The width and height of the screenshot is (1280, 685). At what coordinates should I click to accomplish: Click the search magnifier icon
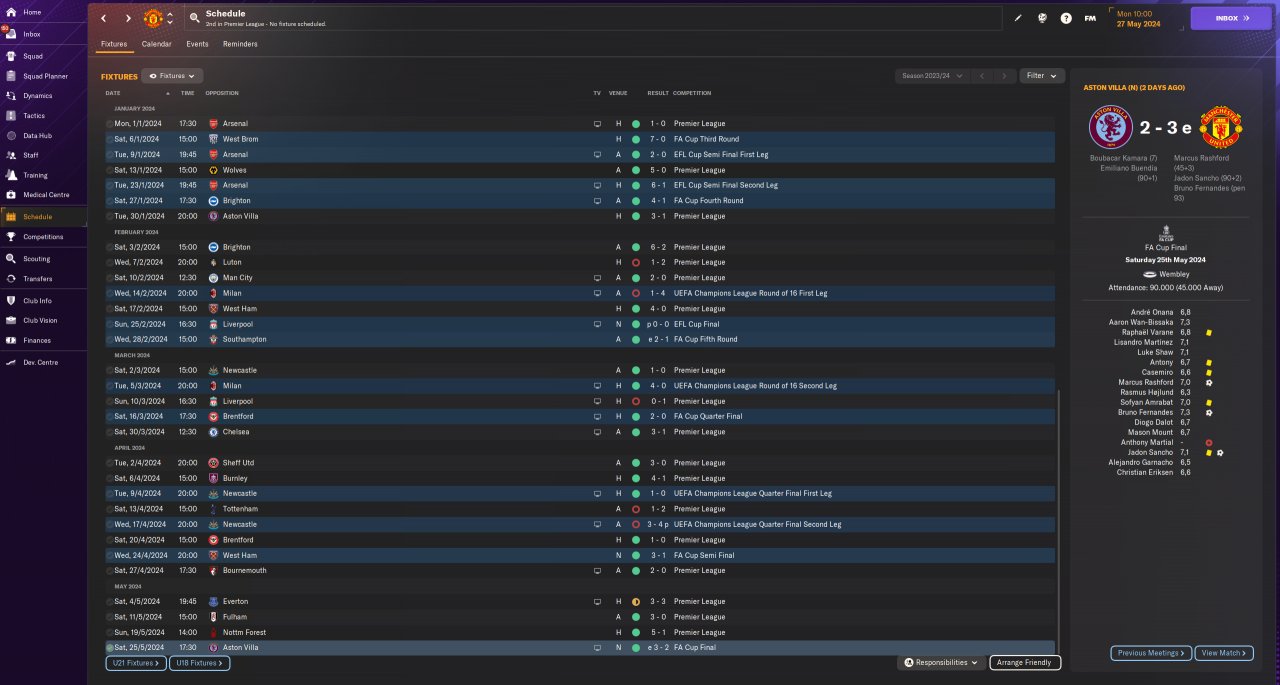point(193,18)
